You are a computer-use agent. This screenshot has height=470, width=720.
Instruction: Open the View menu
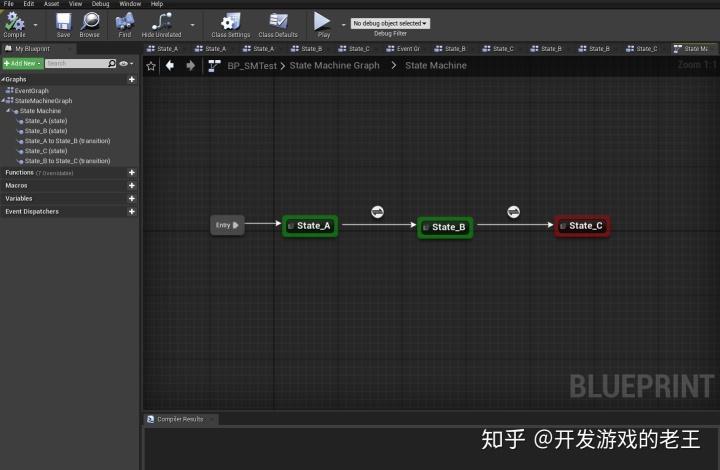click(75, 4)
